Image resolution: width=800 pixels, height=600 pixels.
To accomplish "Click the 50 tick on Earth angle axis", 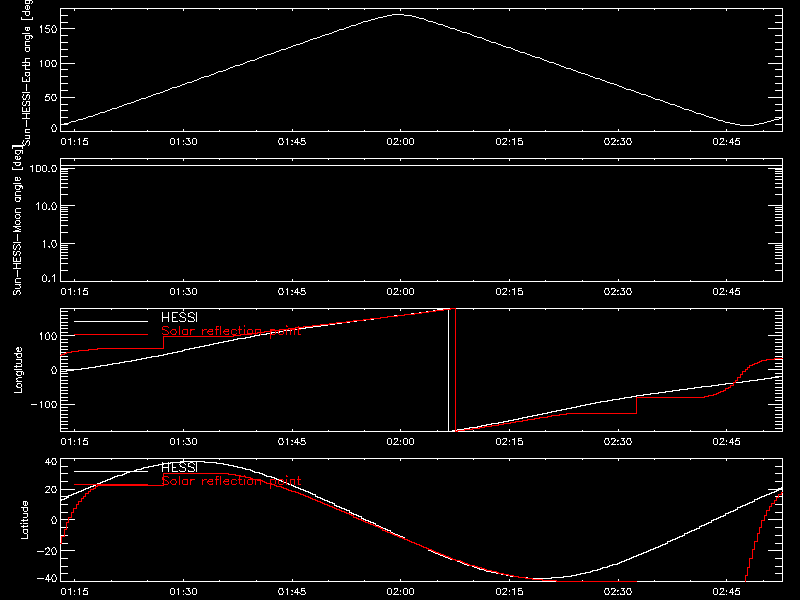I will pos(51,97).
